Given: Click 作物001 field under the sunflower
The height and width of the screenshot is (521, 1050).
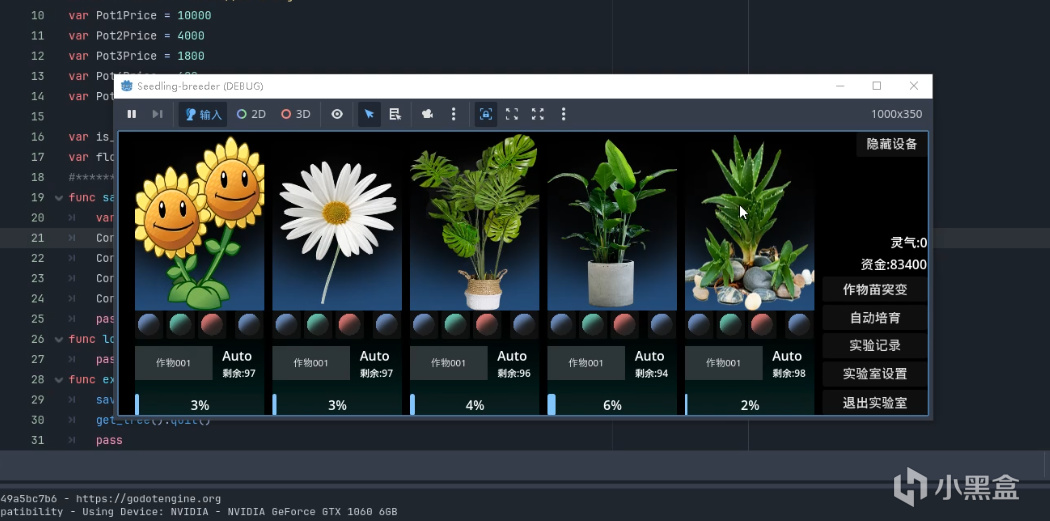Looking at the screenshot, I should [x=173, y=363].
